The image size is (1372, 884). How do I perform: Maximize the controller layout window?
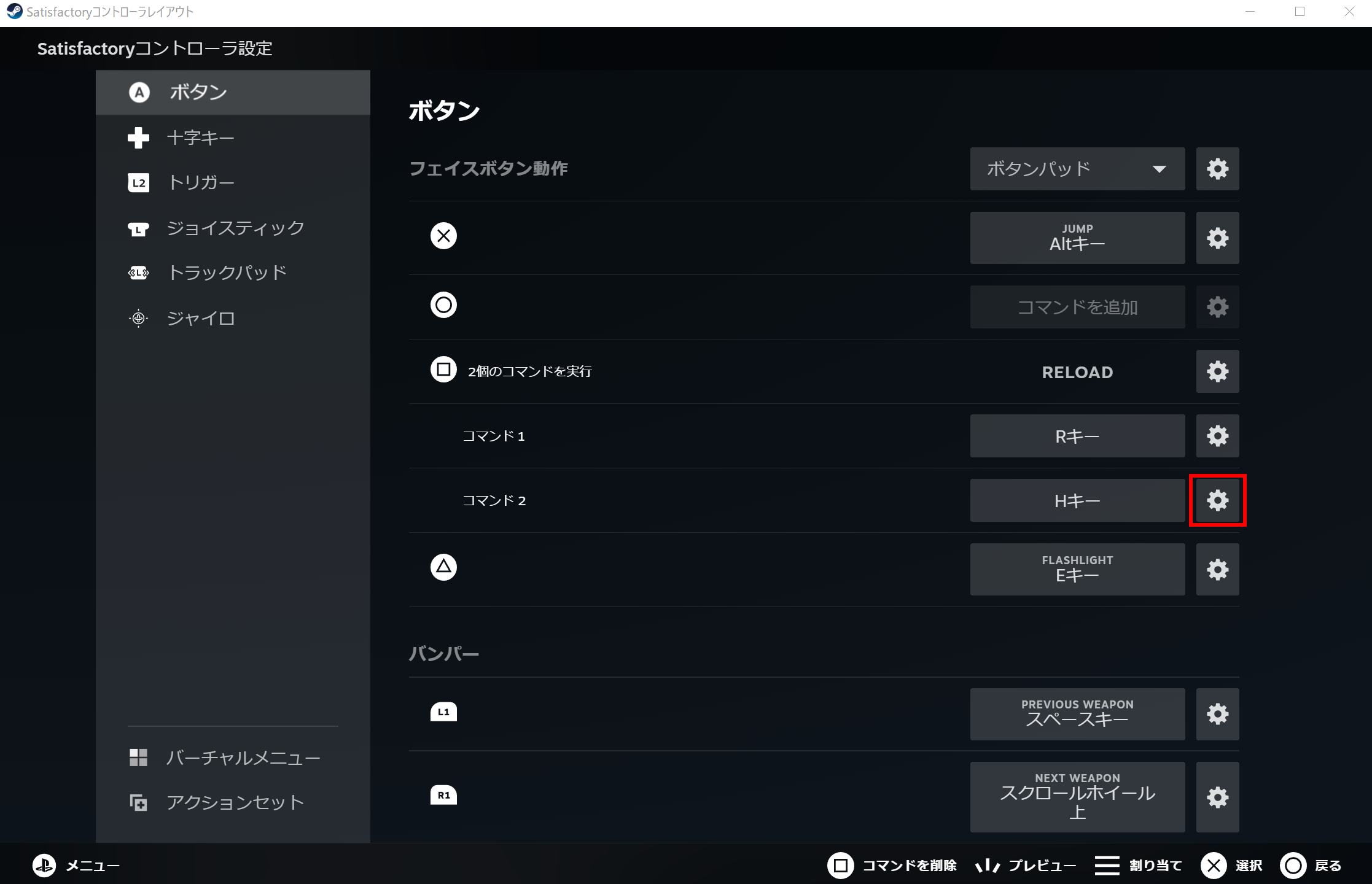(x=1300, y=12)
